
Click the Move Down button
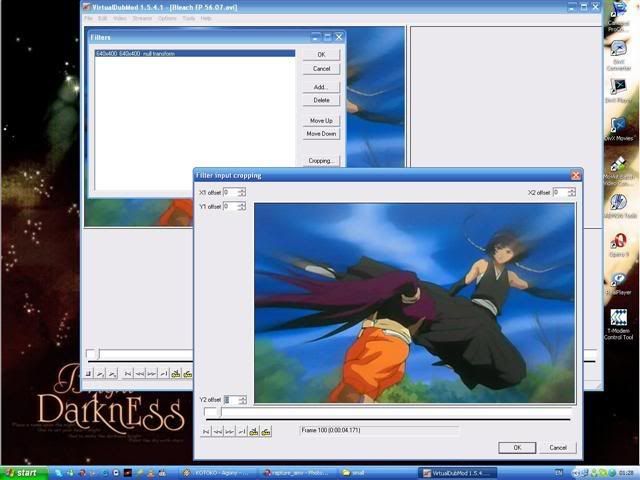point(321,134)
